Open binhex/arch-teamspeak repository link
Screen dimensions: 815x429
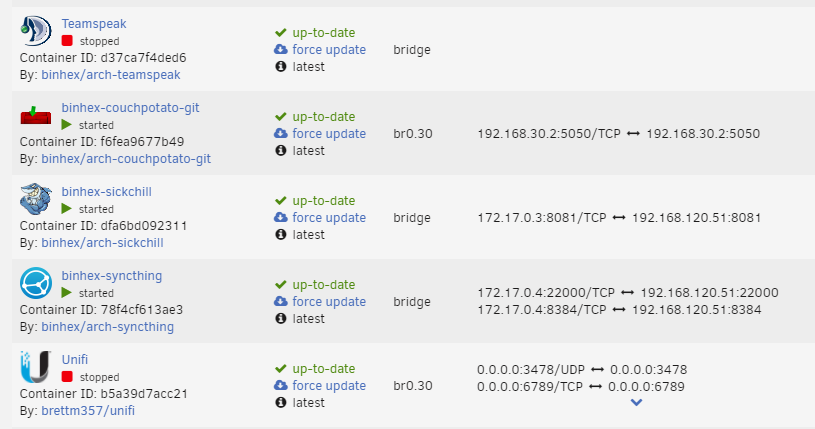coord(111,74)
